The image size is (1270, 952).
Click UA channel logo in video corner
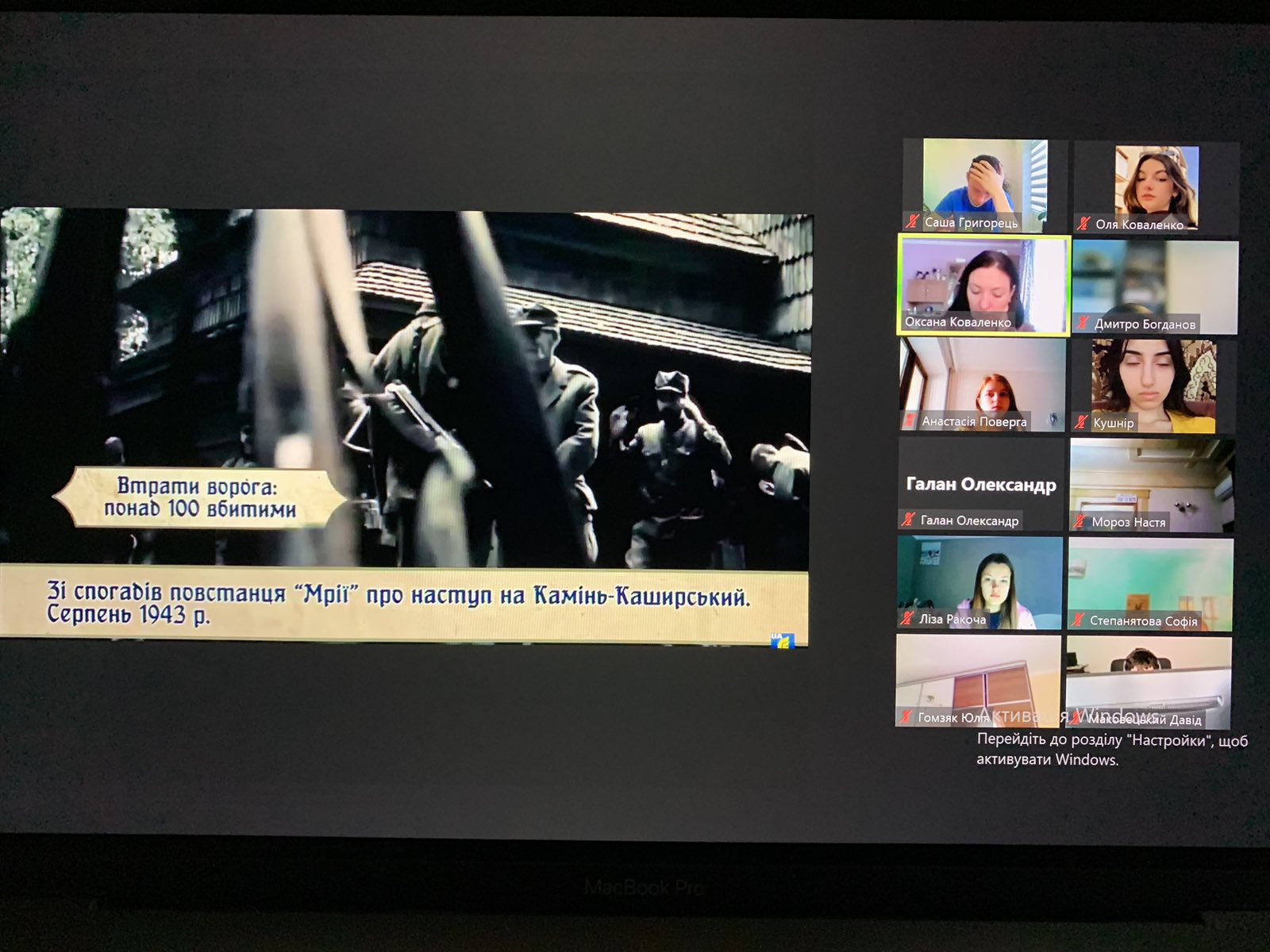782,640
